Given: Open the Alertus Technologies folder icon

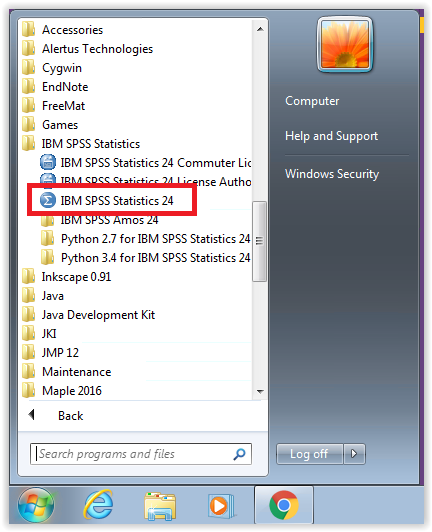Looking at the screenshot, I should (x=29, y=48).
